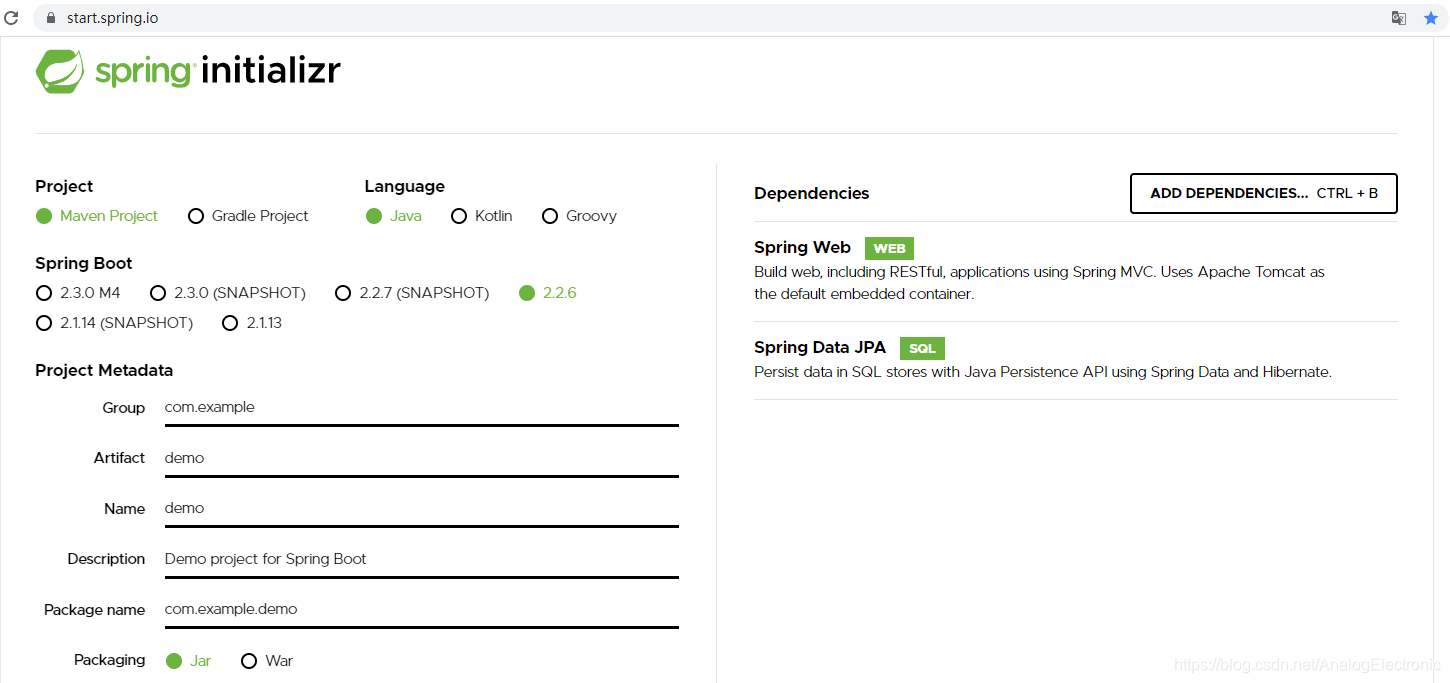1450x683 pixels.
Task: Click the green SQL tag badge
Action: coord(922,348)
